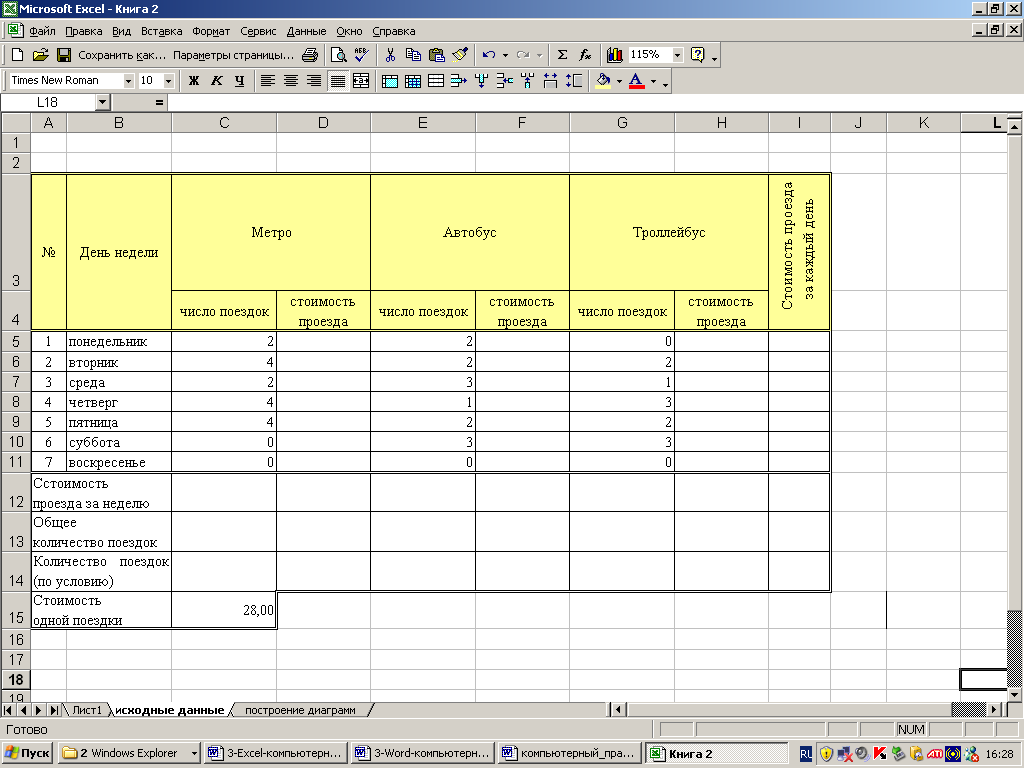Screen dimensions: 1024x768
Task: Expand Windows Explorer taskbar group arrow
Action: point(194,754)
